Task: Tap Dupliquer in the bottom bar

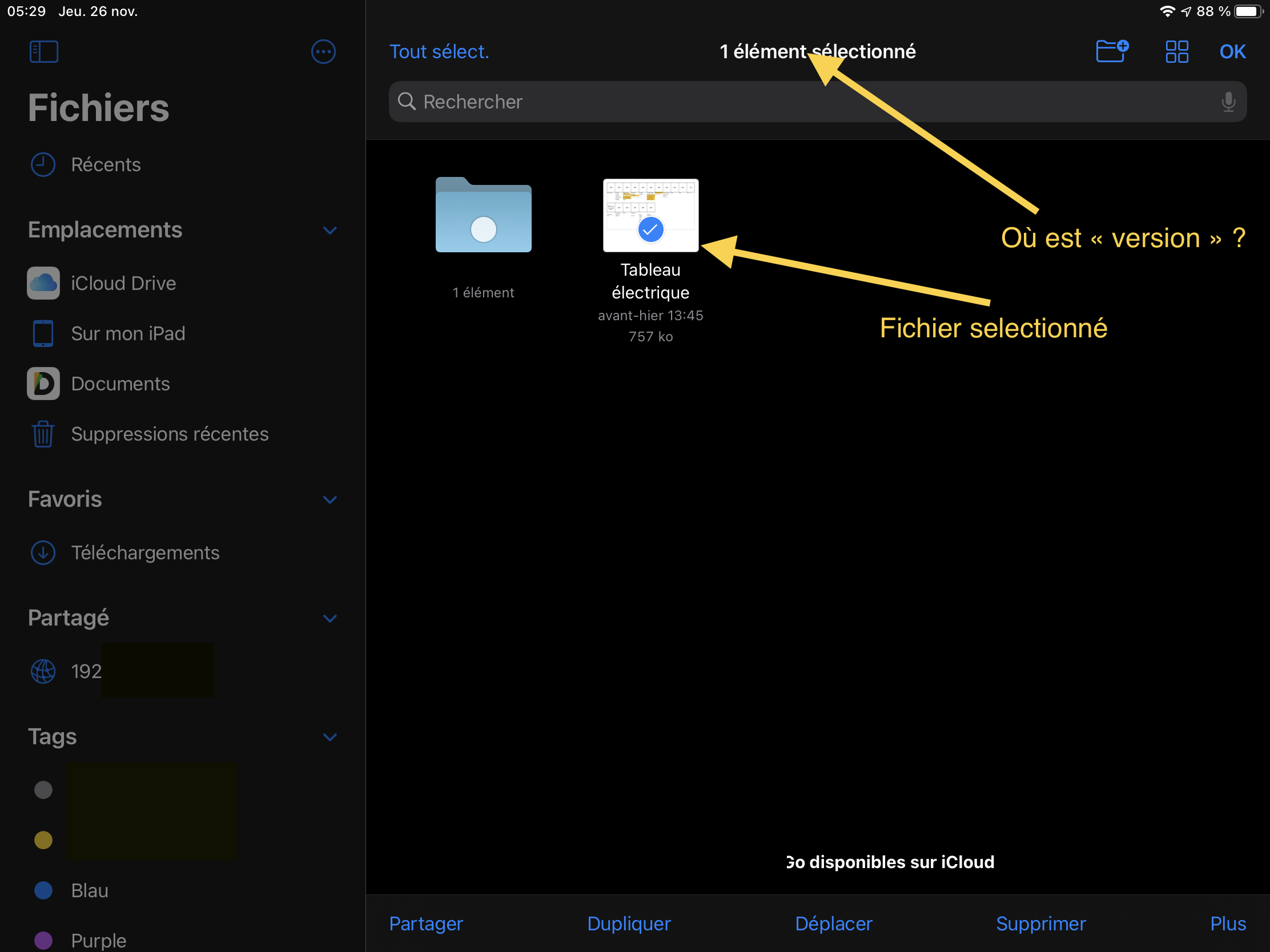Action: click(x=629, y=923)
